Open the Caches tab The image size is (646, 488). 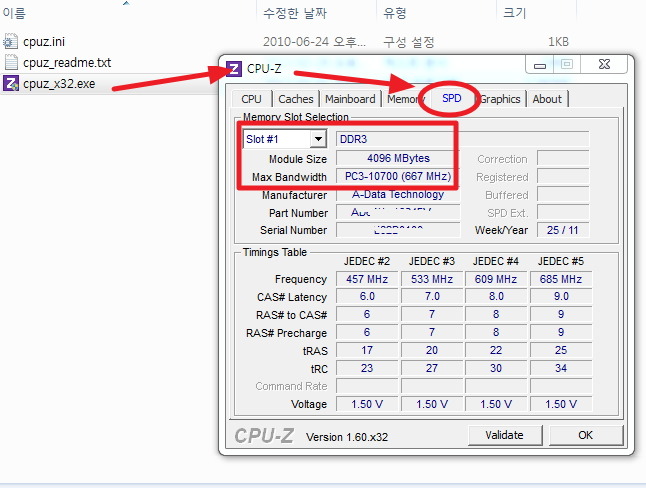click(x=295, y=99)
